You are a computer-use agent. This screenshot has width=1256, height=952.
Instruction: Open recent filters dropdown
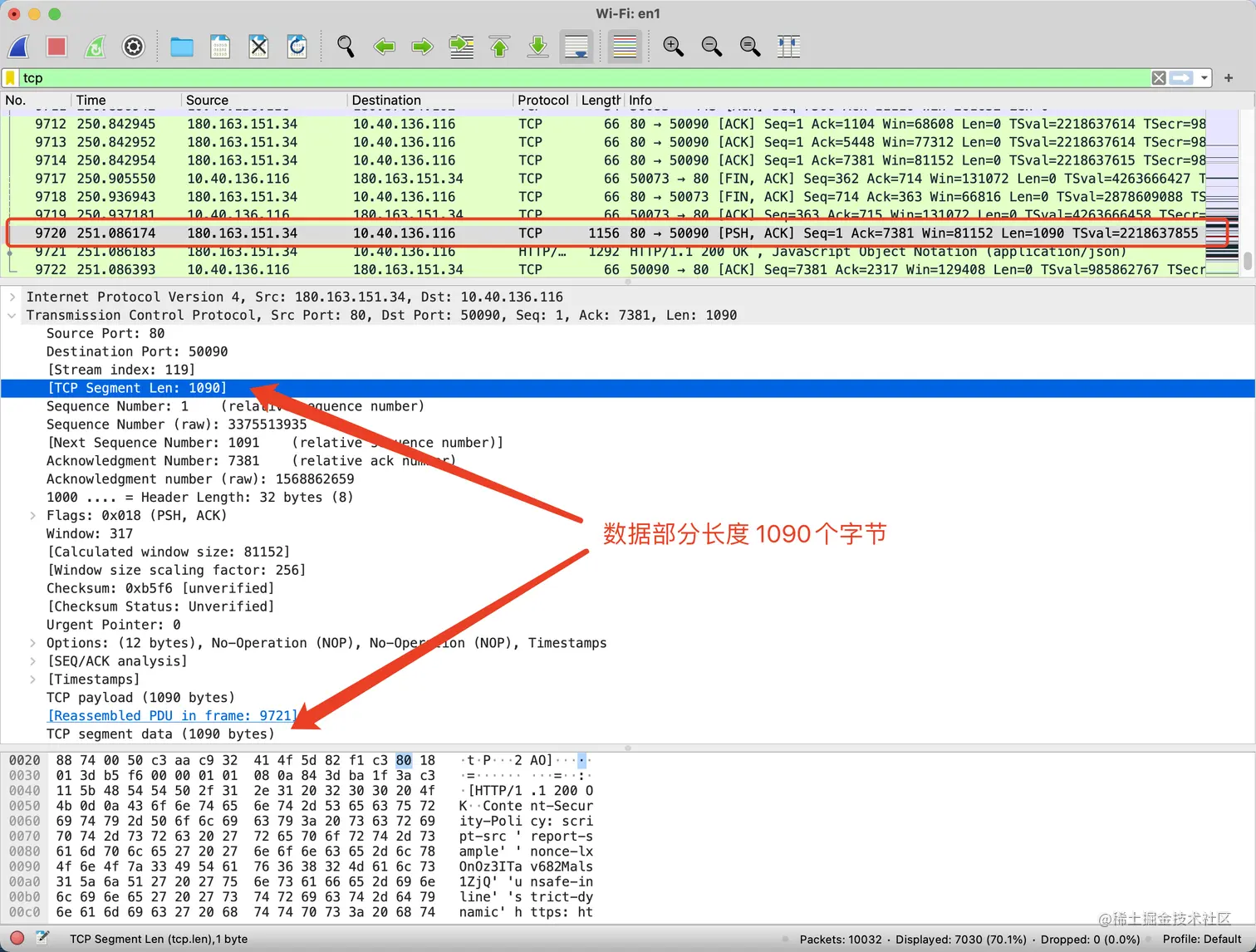click(1204, 78)
